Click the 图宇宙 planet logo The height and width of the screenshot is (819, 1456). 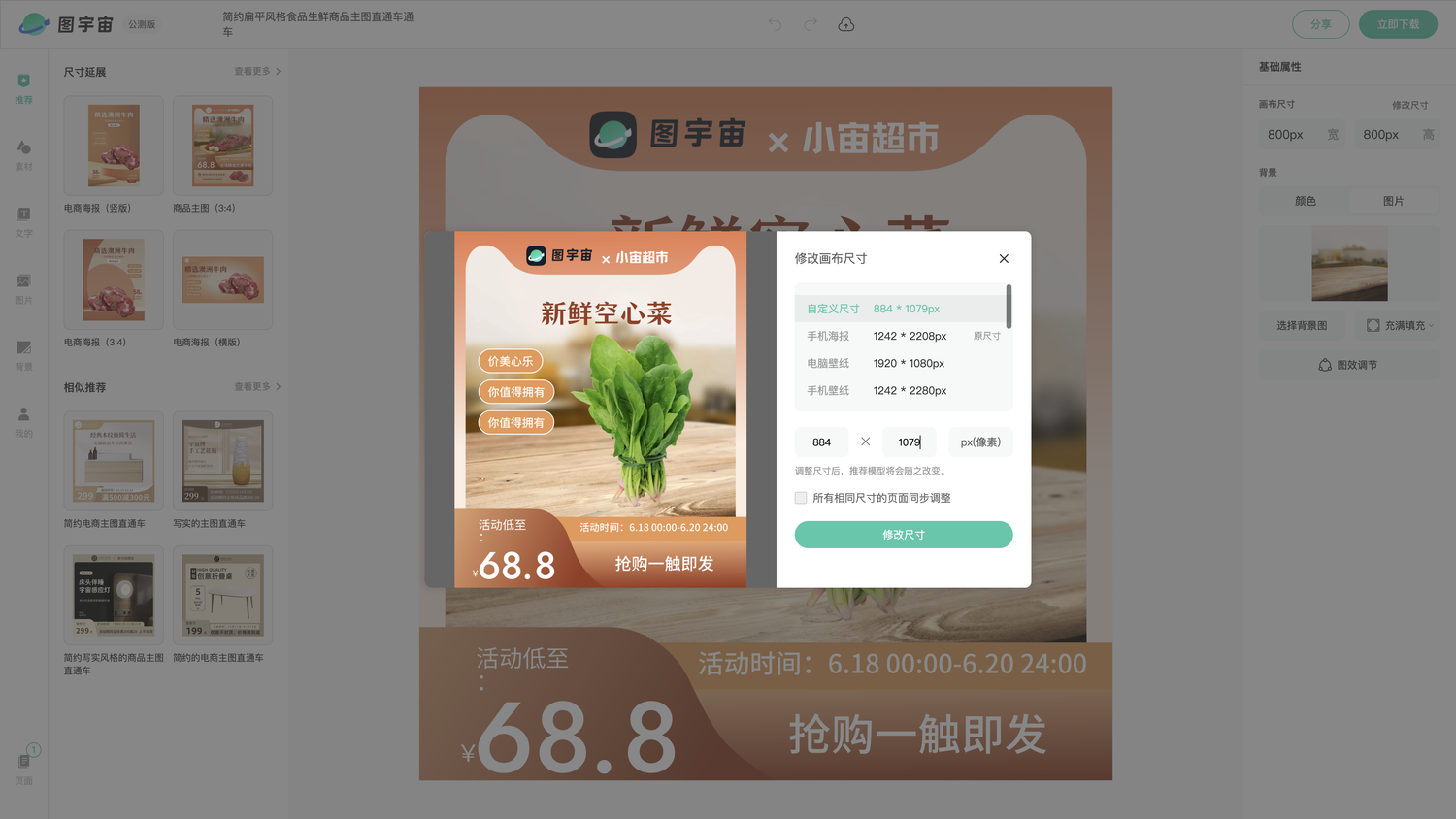[x=34, y=24]
